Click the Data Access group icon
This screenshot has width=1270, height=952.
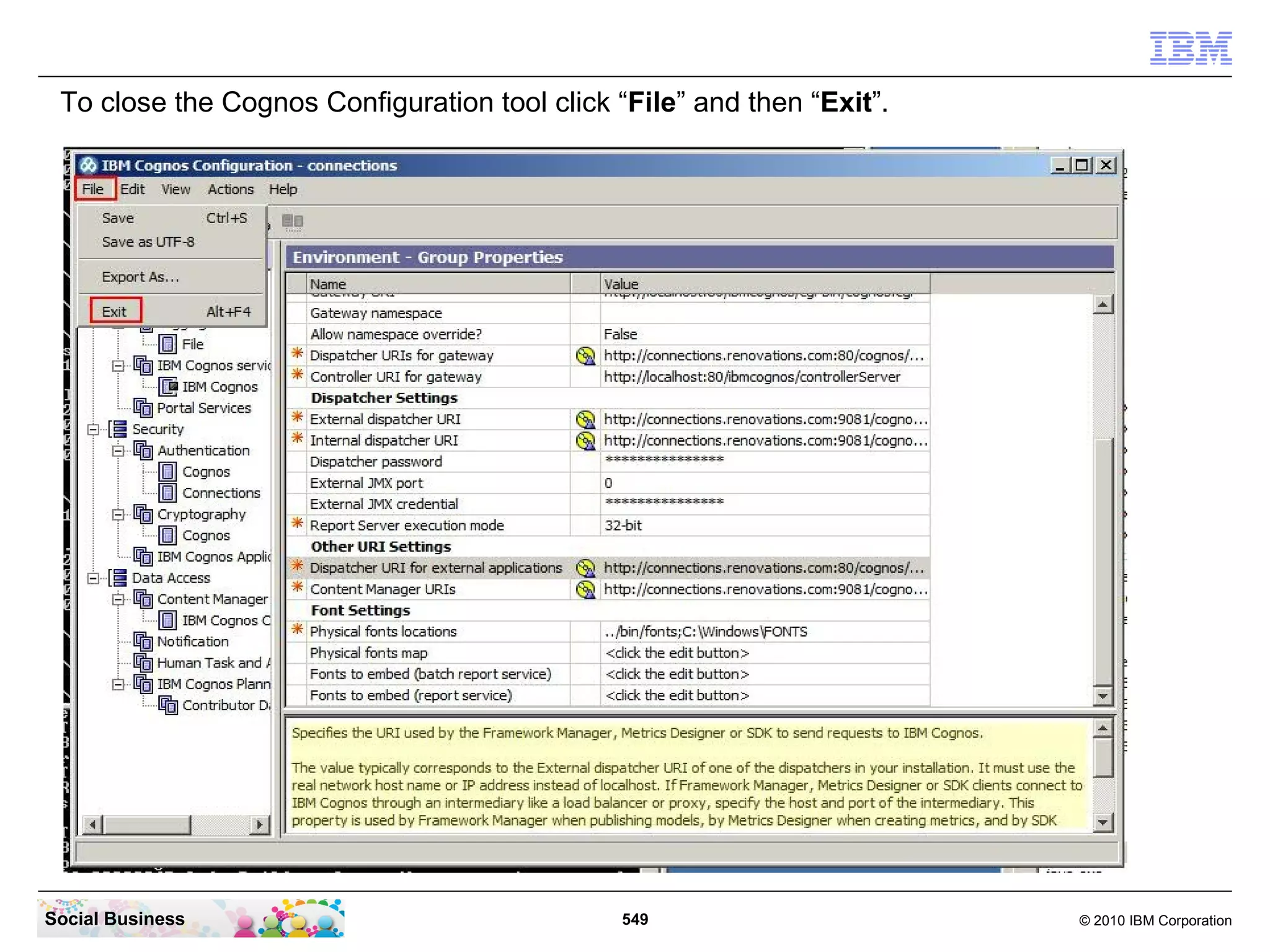[119, 578]
